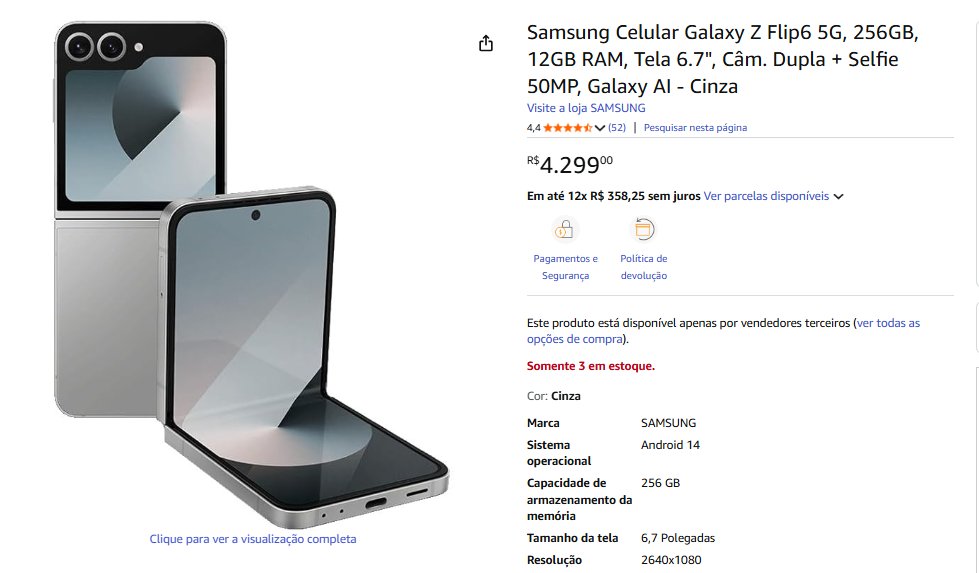The width and height of the screenshot is (979, 573).
Task: Expand Ver parcelas disponíveis chevron
Action: click(x=839, y=197)
